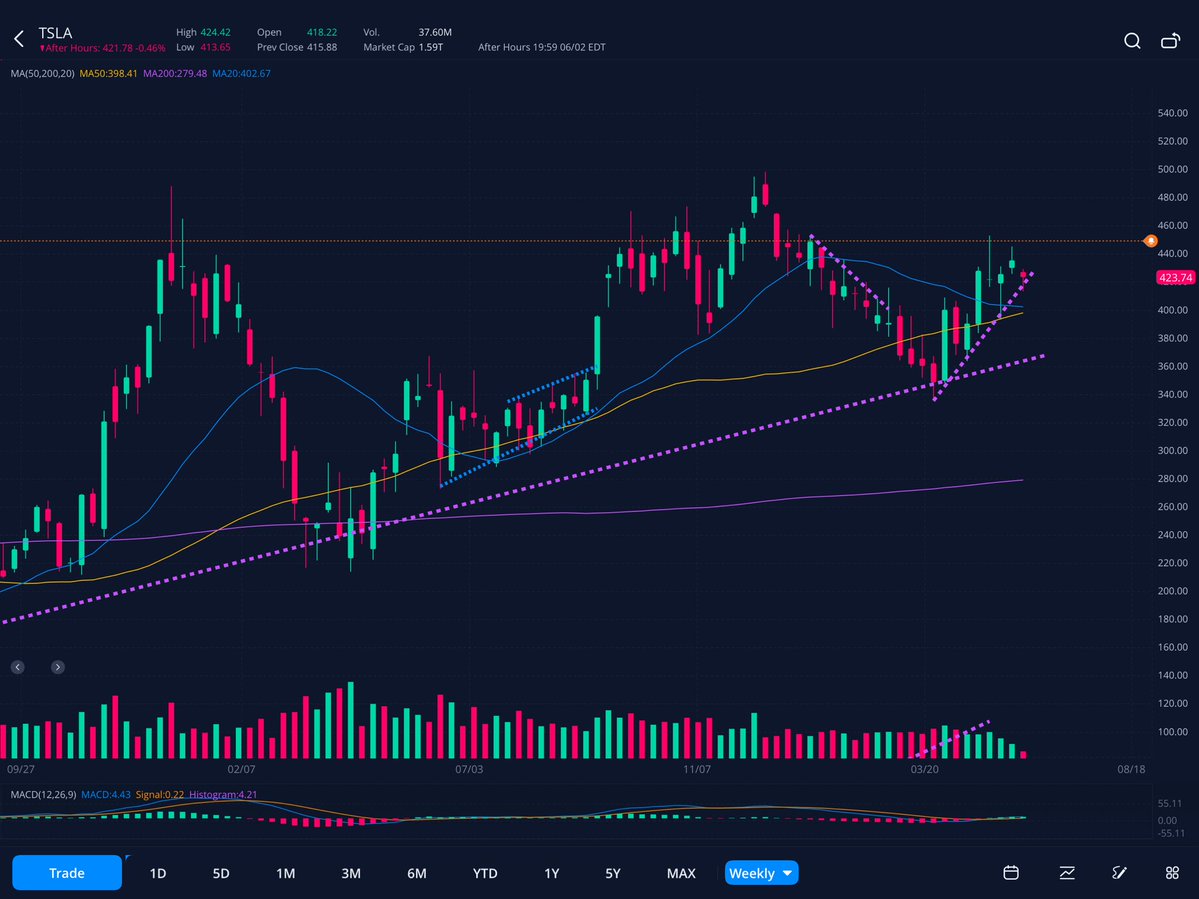Open the search magnifier icon
This screenshot has height=899, width=1199.
click(x=1132, y=41)
